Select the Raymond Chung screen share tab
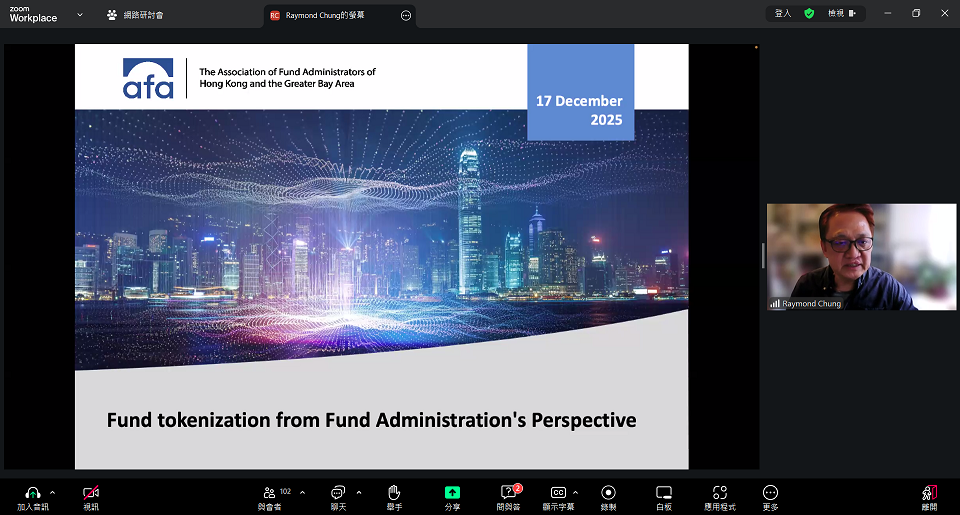 click(x=330, y=15)
